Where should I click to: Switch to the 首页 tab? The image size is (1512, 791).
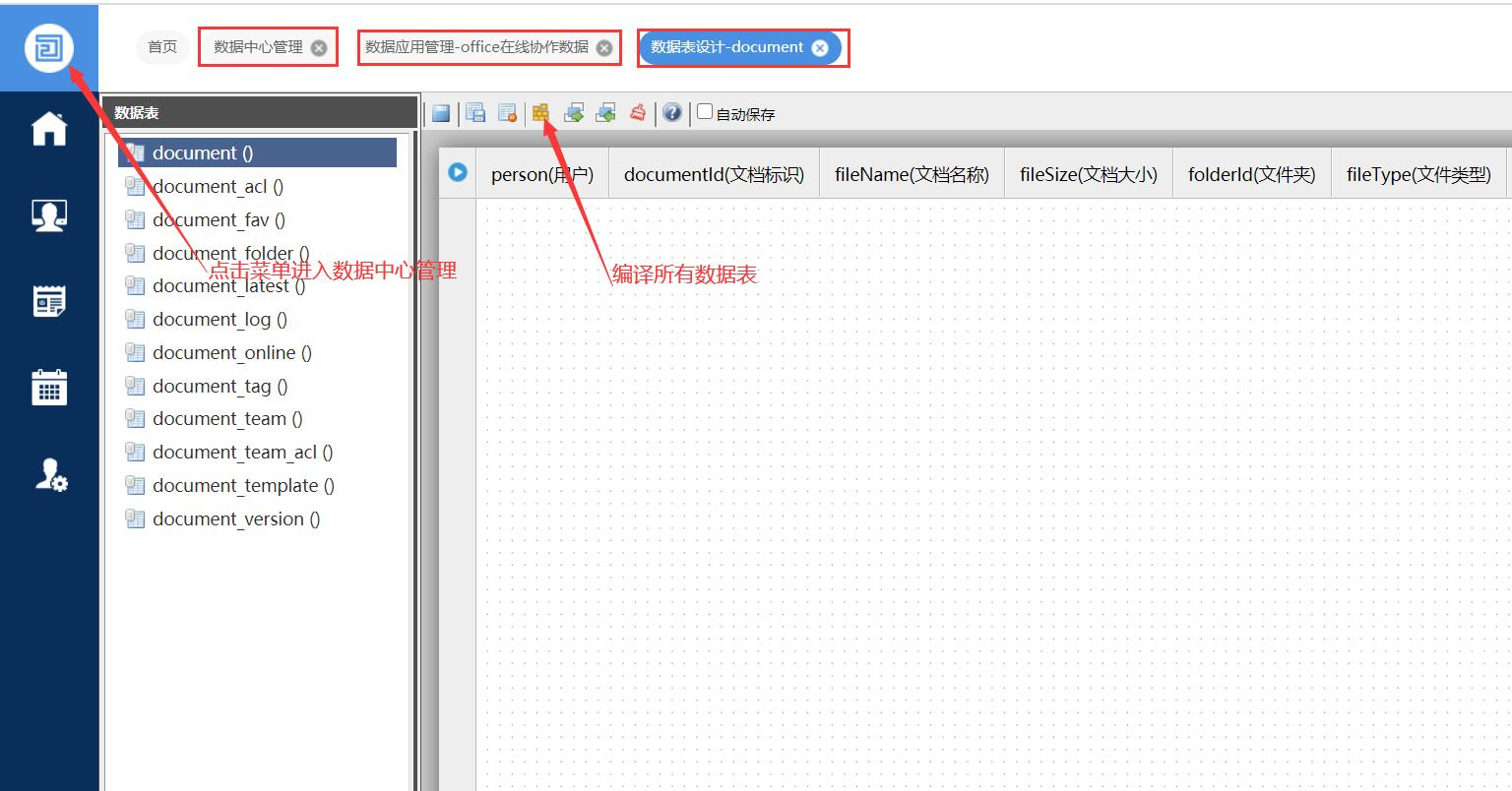(162, 47)
